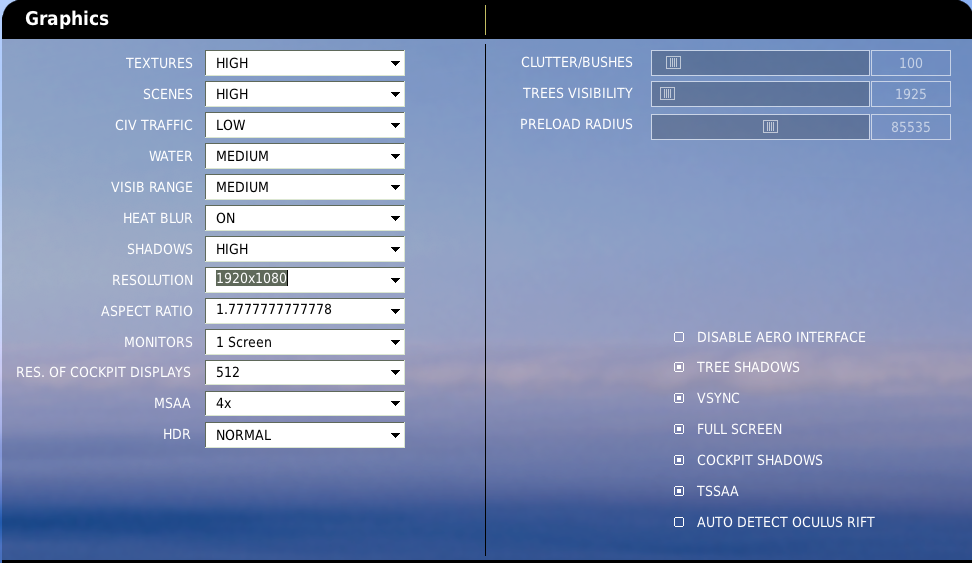
Task: Enable the DISABLE AERO INTERFACE checkbox
Action: [x=679, y=337]
